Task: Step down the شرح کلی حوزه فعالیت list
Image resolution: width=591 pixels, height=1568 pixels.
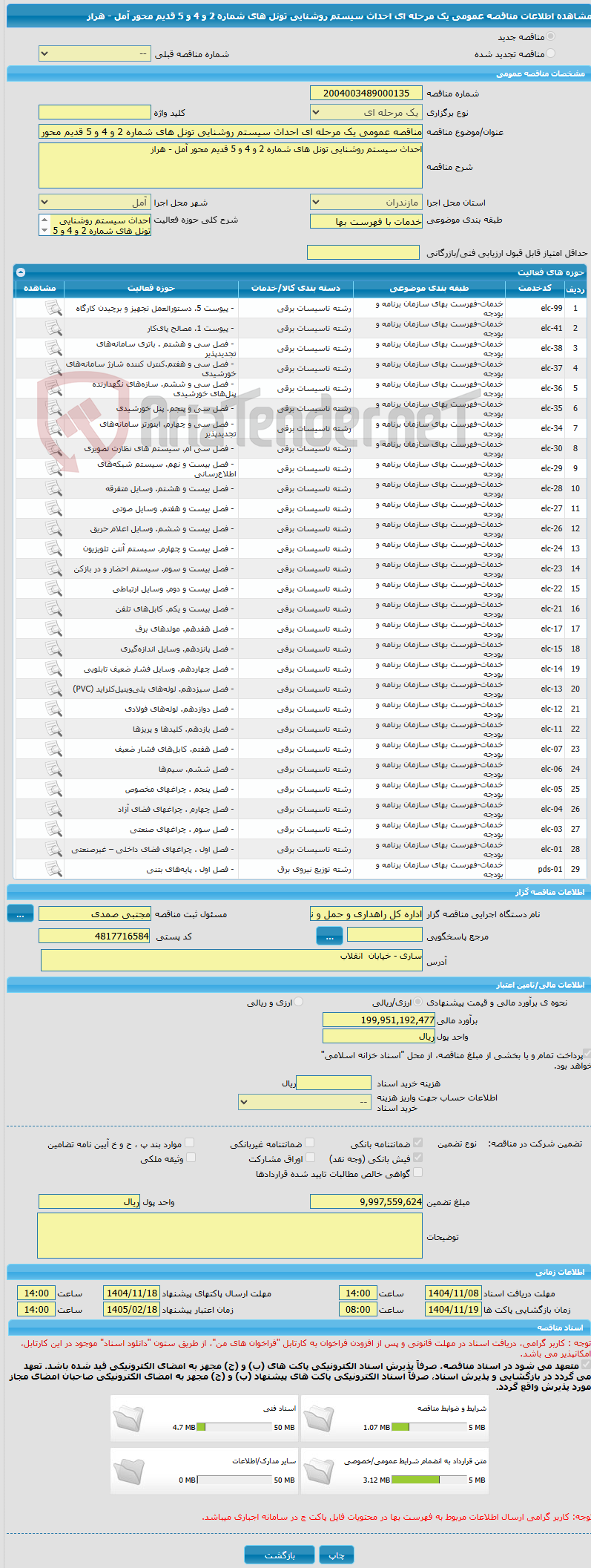Action: [x=44, y=231]
